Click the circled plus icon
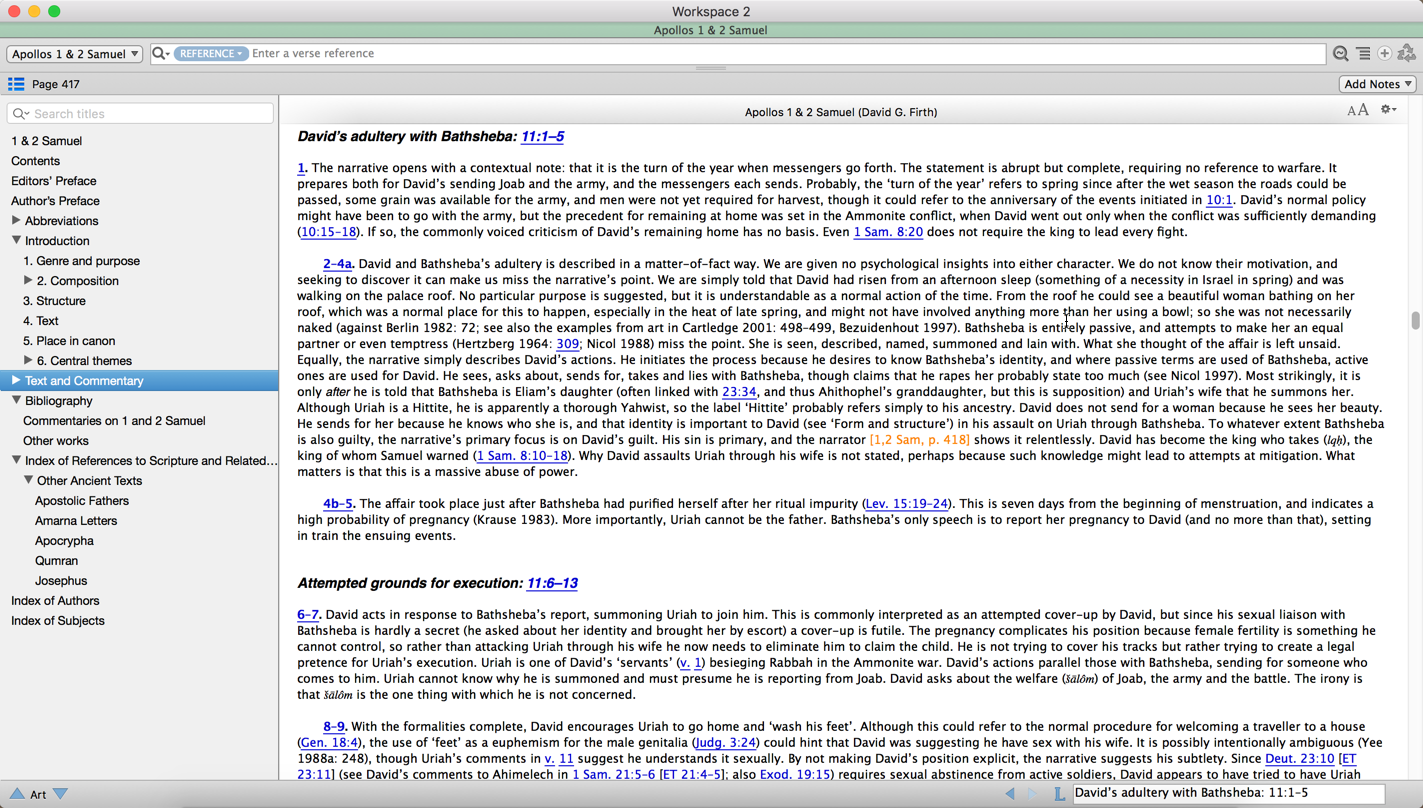Screen dimensions: 1423x808 (x=1385, y=54)
